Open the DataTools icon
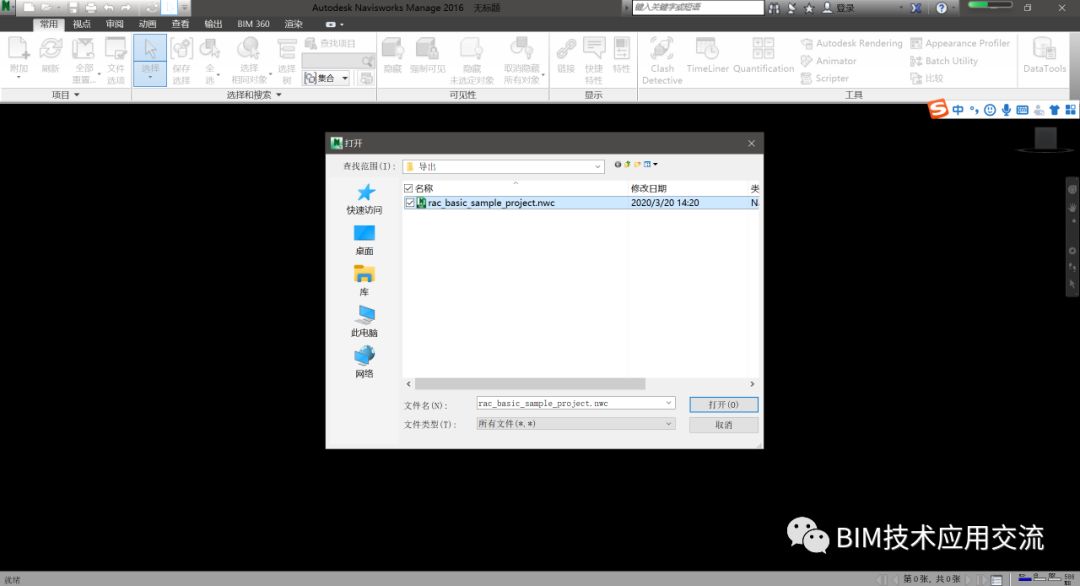Screen dimensions: 1080x586 coord(1044,55)
